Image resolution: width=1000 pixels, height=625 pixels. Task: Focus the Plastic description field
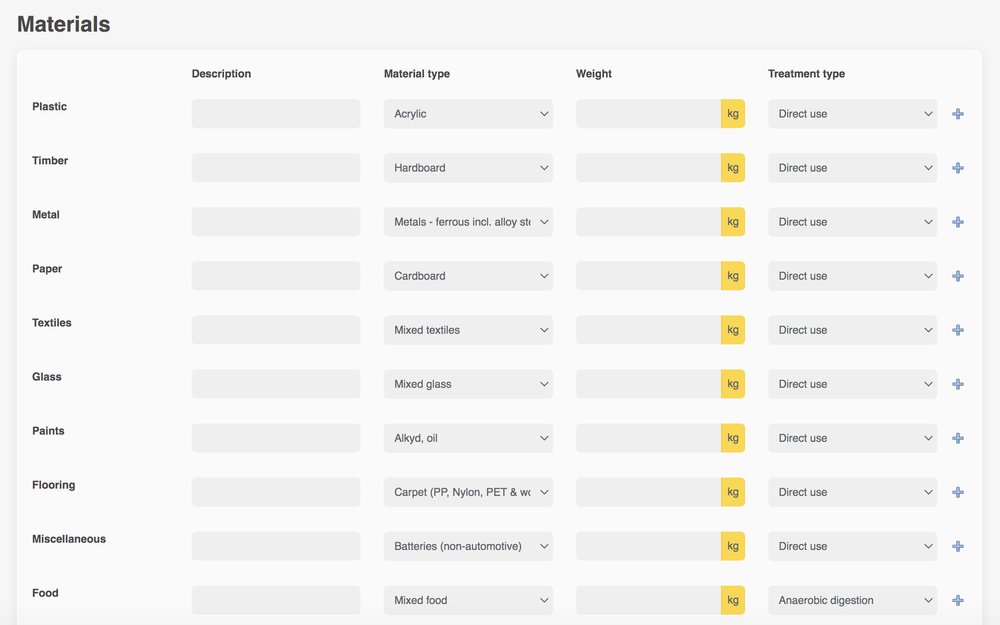coord(276,114)
